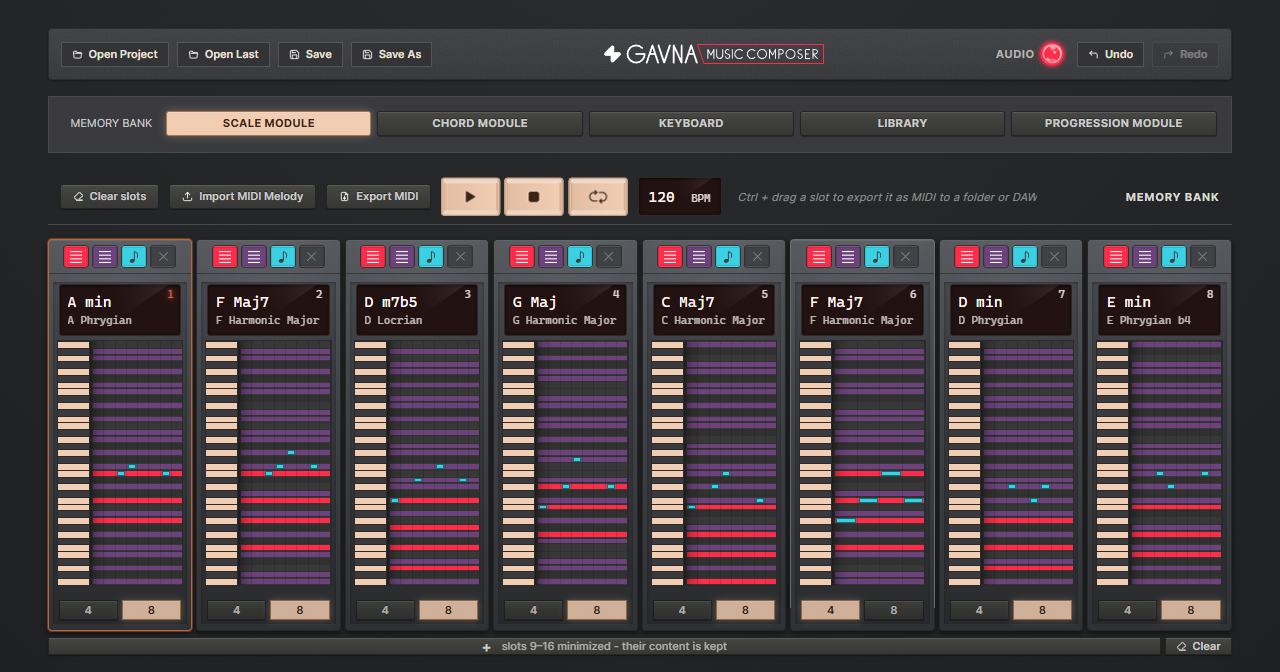Image resolution: width=1280 pixels, height=672 pixels.
Task: Click the X icon on slot 7 D min
Action: coord(1054,257)
